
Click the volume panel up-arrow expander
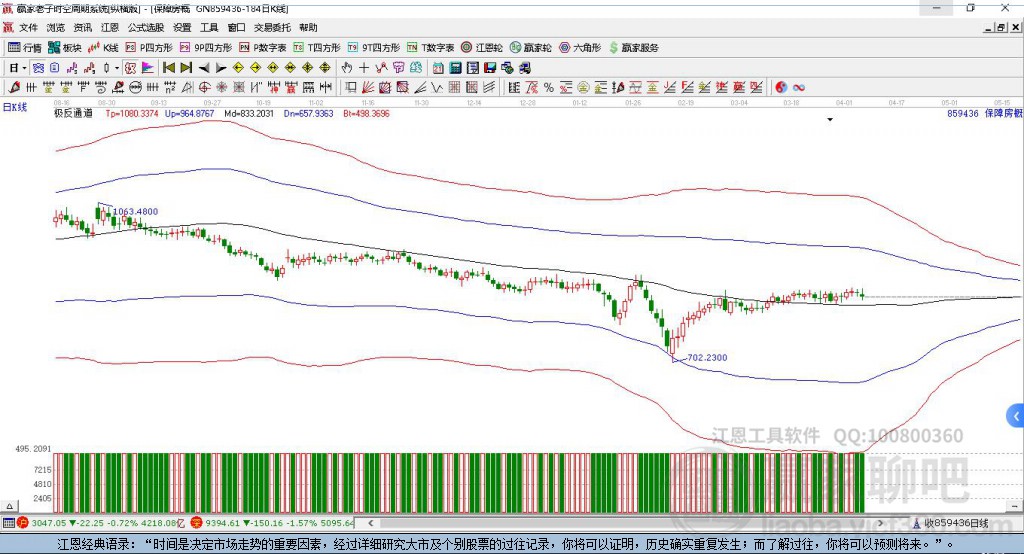10,506
